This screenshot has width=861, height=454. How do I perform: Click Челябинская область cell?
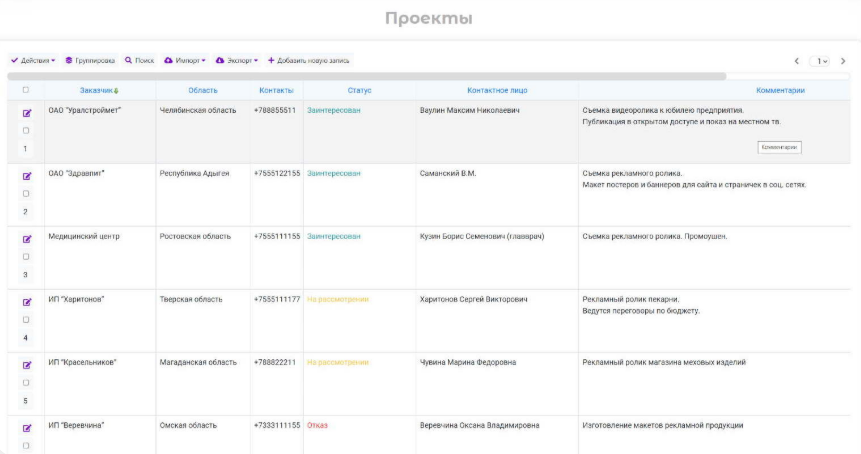coord(198,110)
